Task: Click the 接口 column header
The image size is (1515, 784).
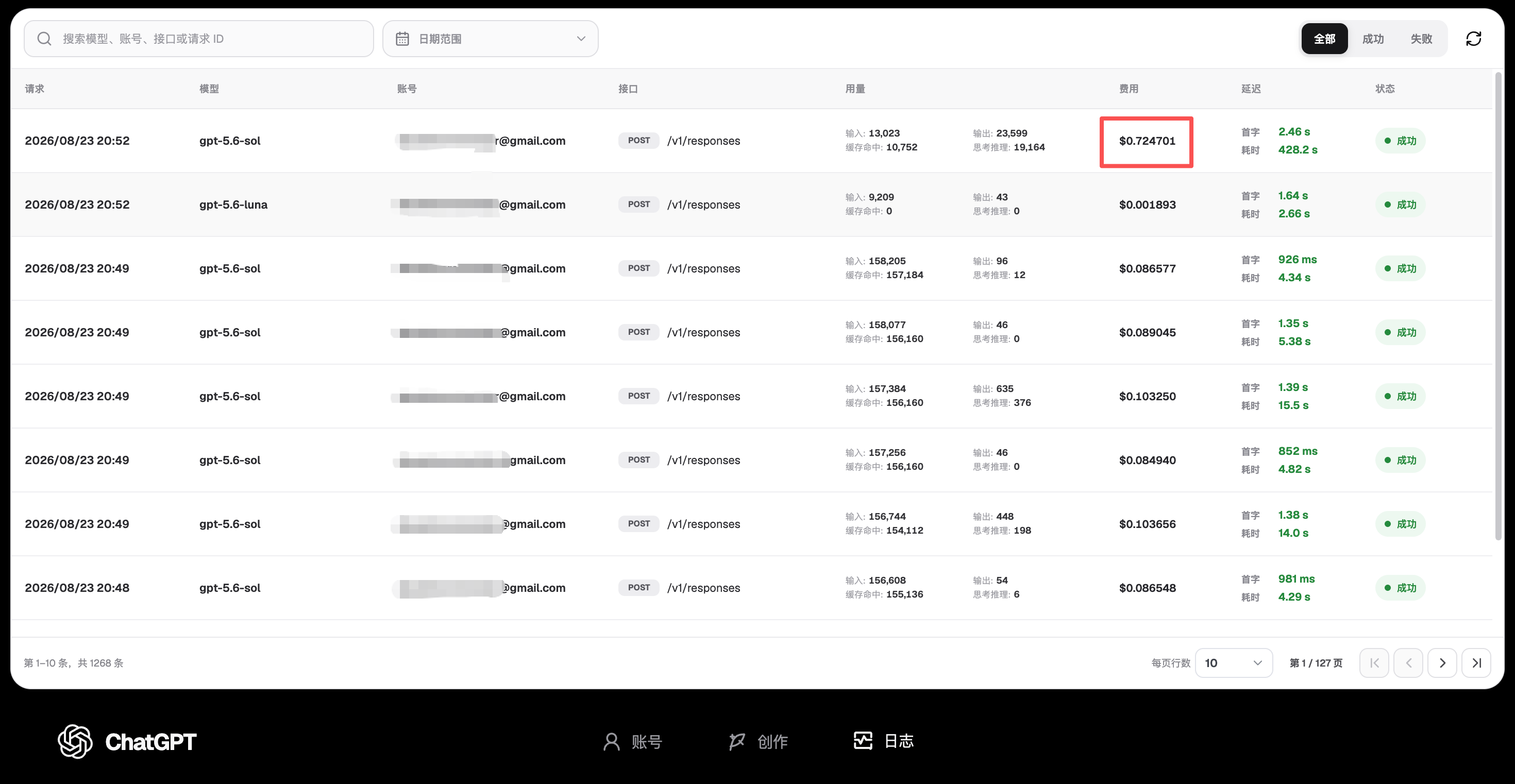Action: pos(628,89)
